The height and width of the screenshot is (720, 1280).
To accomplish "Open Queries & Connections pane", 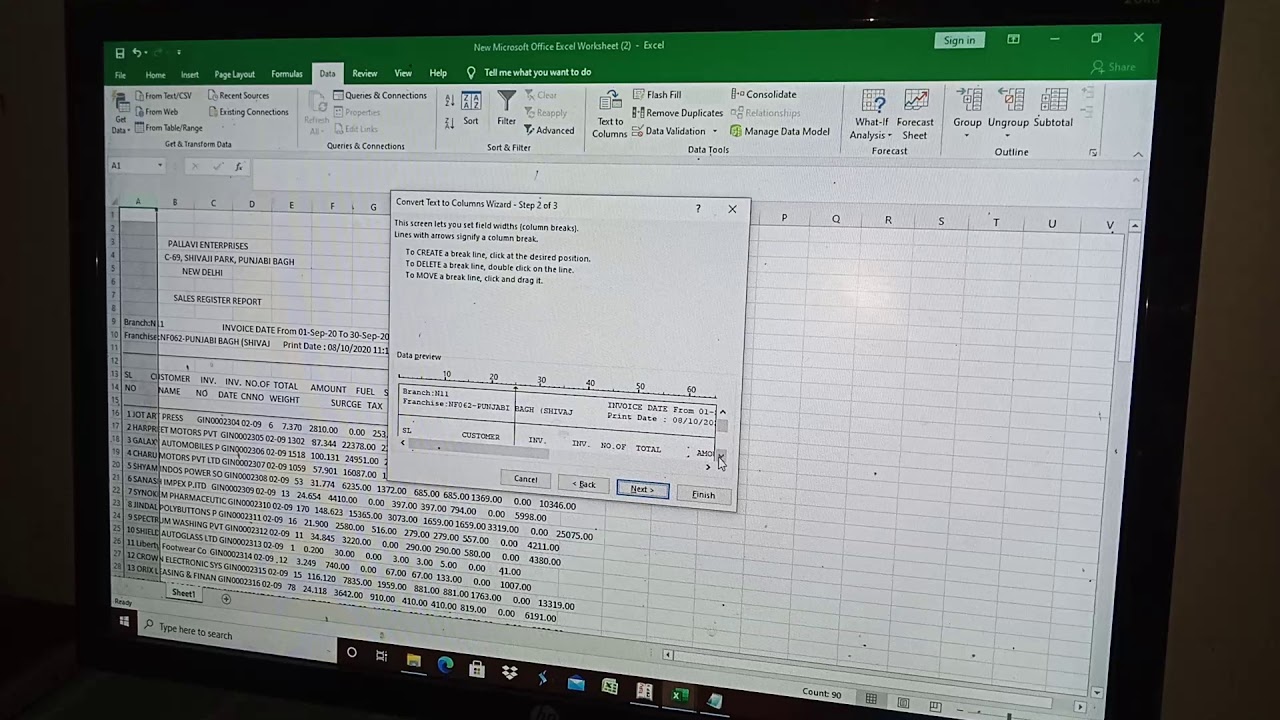I will click(380, 96).
